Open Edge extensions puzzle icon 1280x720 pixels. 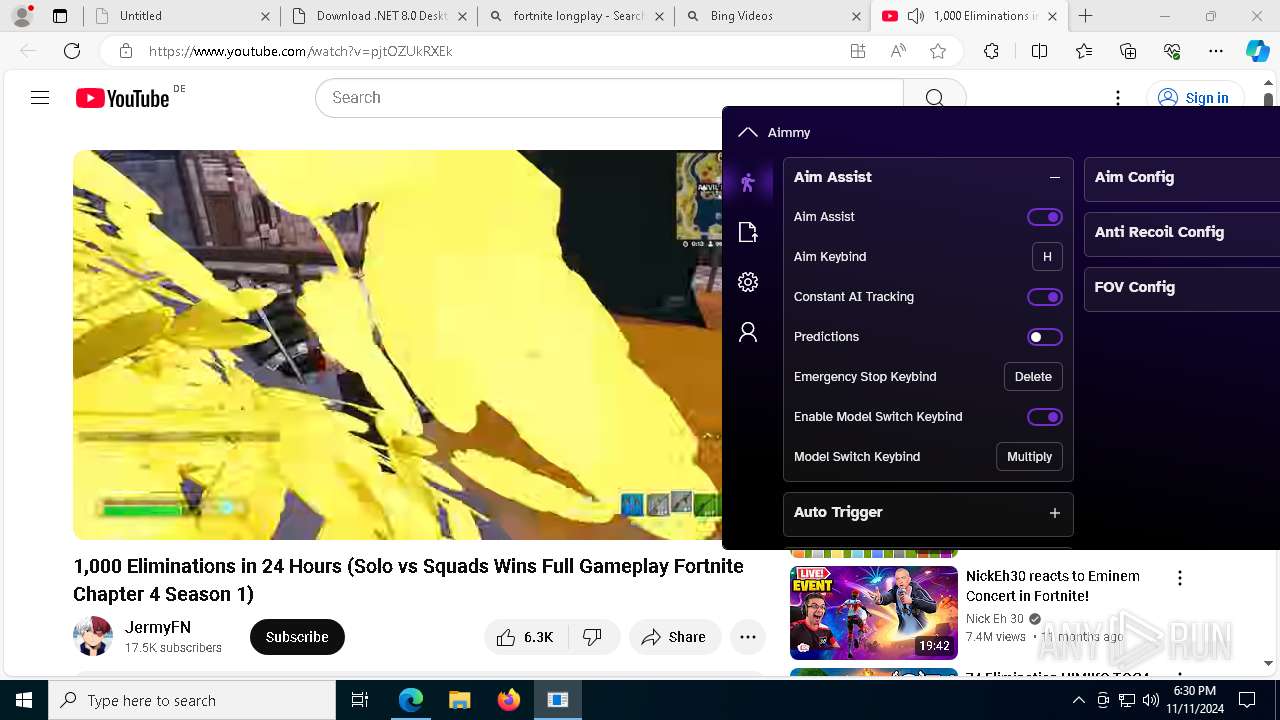tap(991, 51)
